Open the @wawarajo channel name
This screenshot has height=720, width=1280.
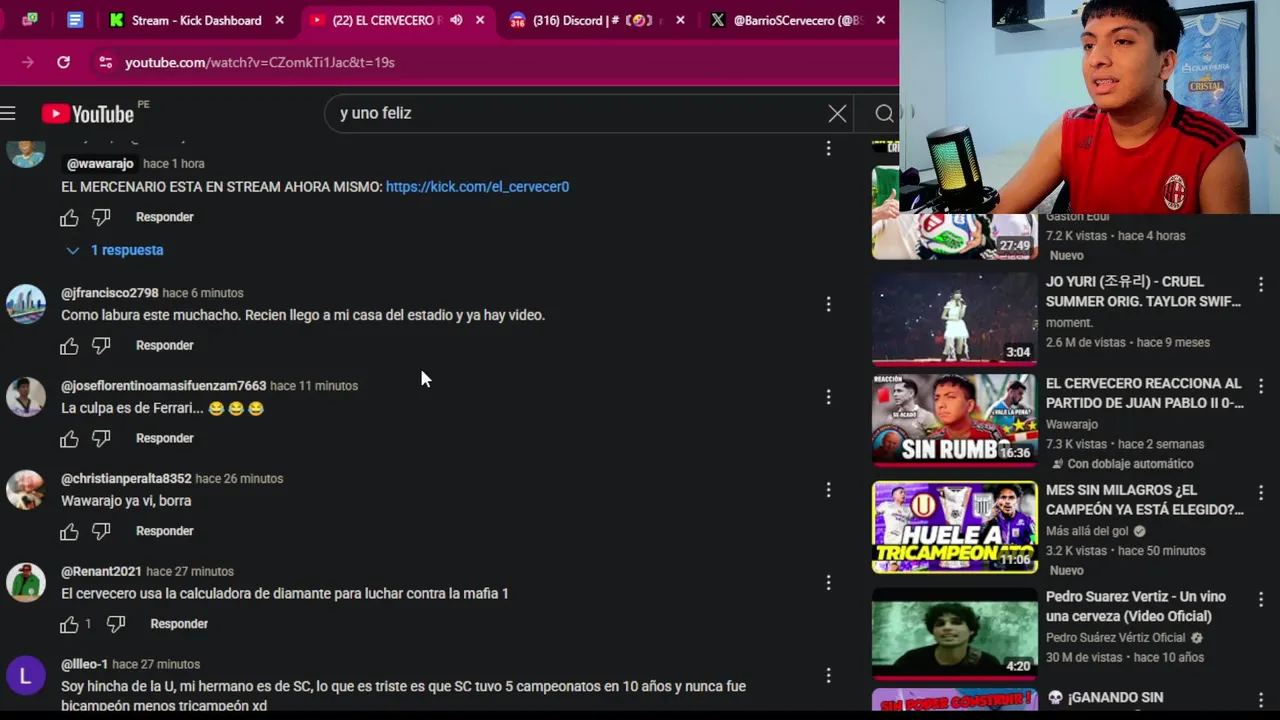(100, 164)
